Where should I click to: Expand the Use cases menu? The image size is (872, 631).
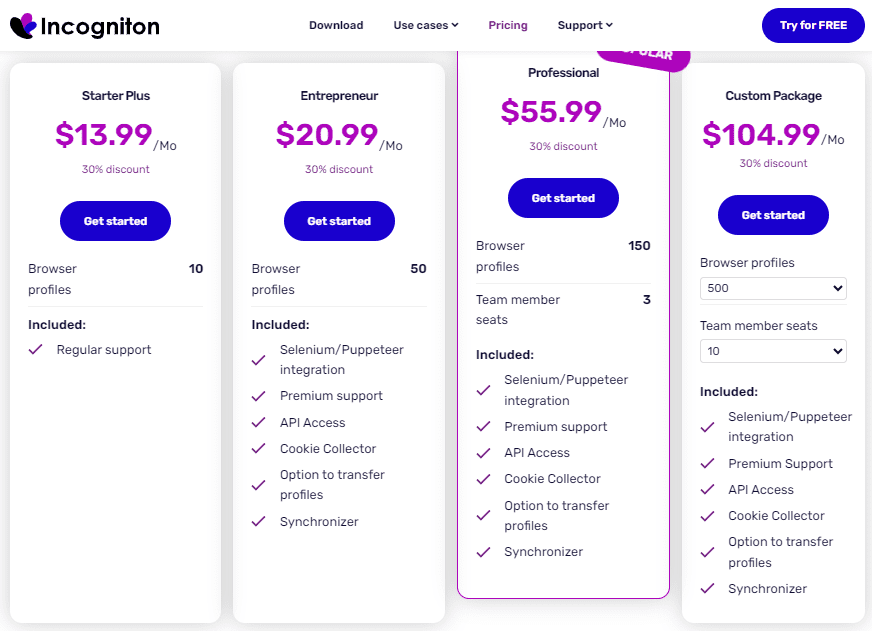point(426,25)
